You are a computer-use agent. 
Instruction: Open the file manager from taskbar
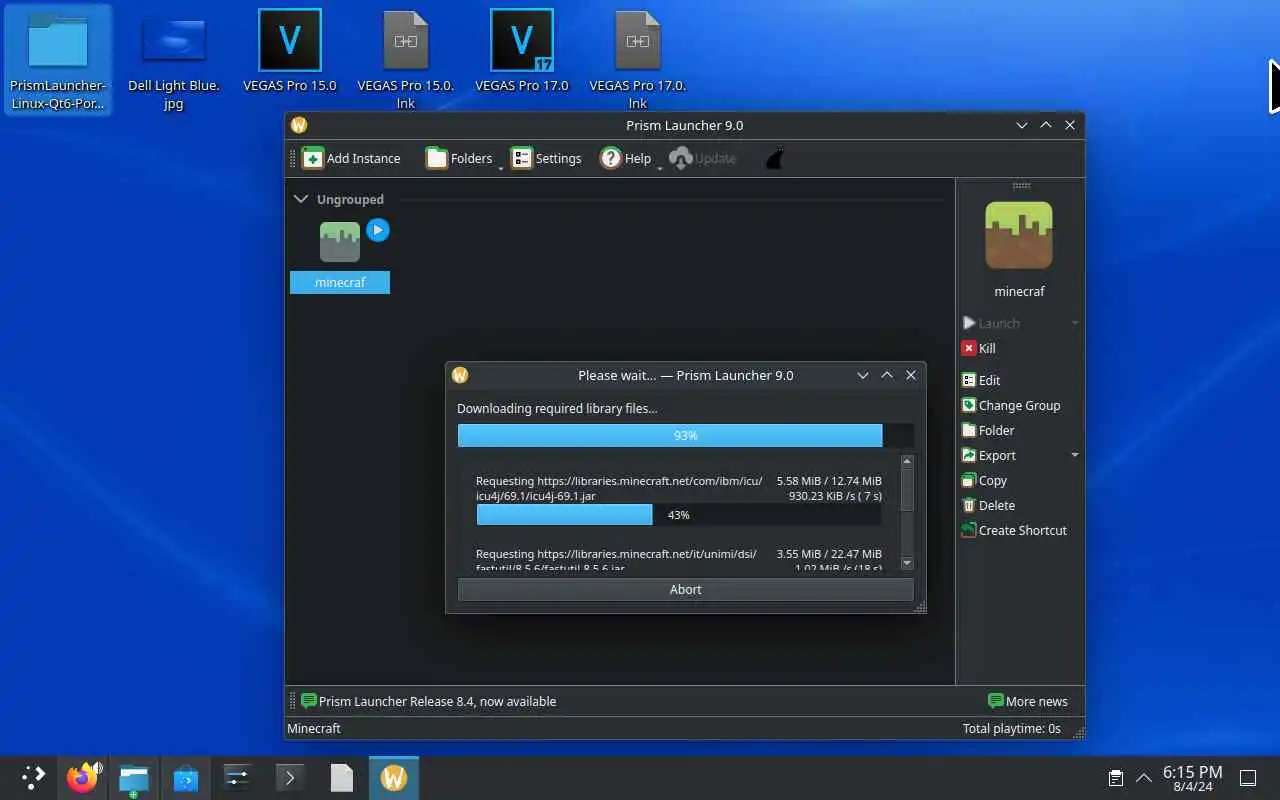point(134,777)
